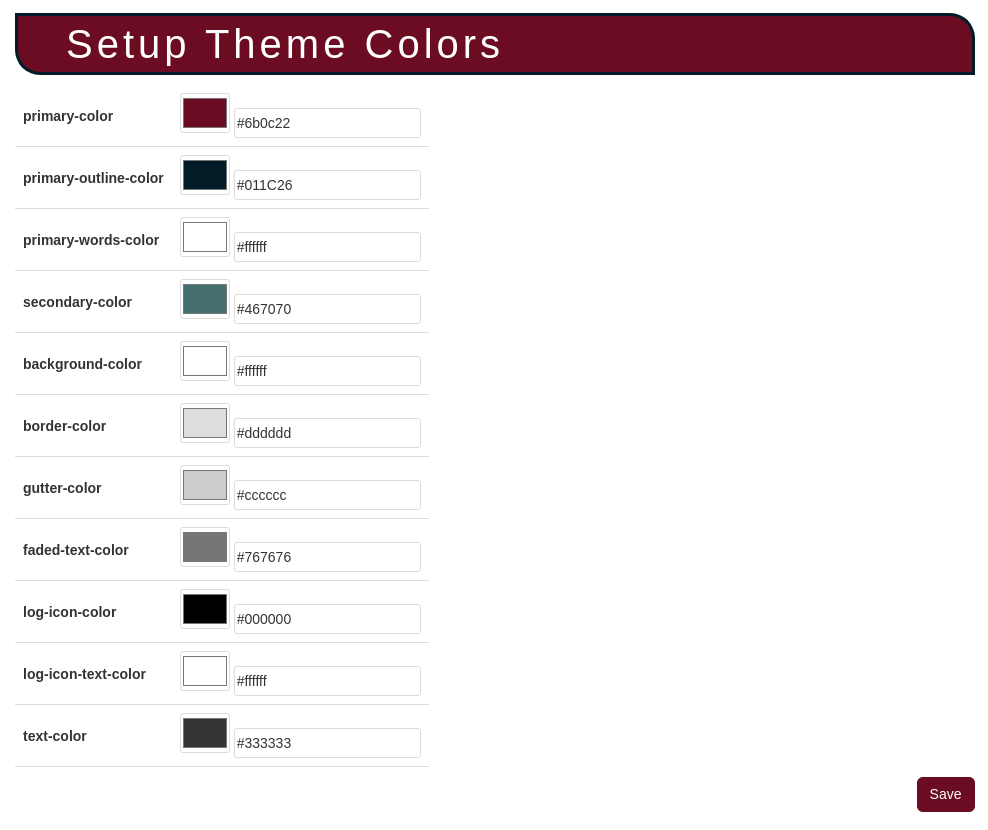Open the primary-outline-color swatch picker
This screenshot has height=830, width=988.
tap(205, 175)
